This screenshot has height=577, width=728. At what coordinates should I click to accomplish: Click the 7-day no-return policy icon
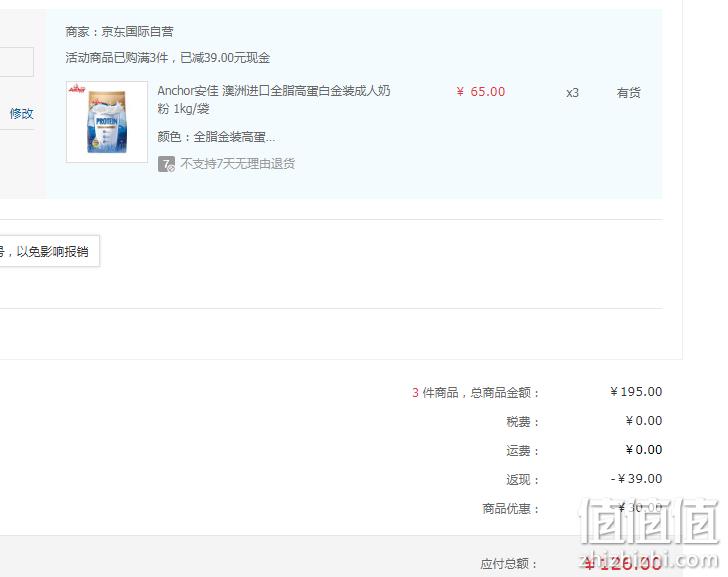166,164
